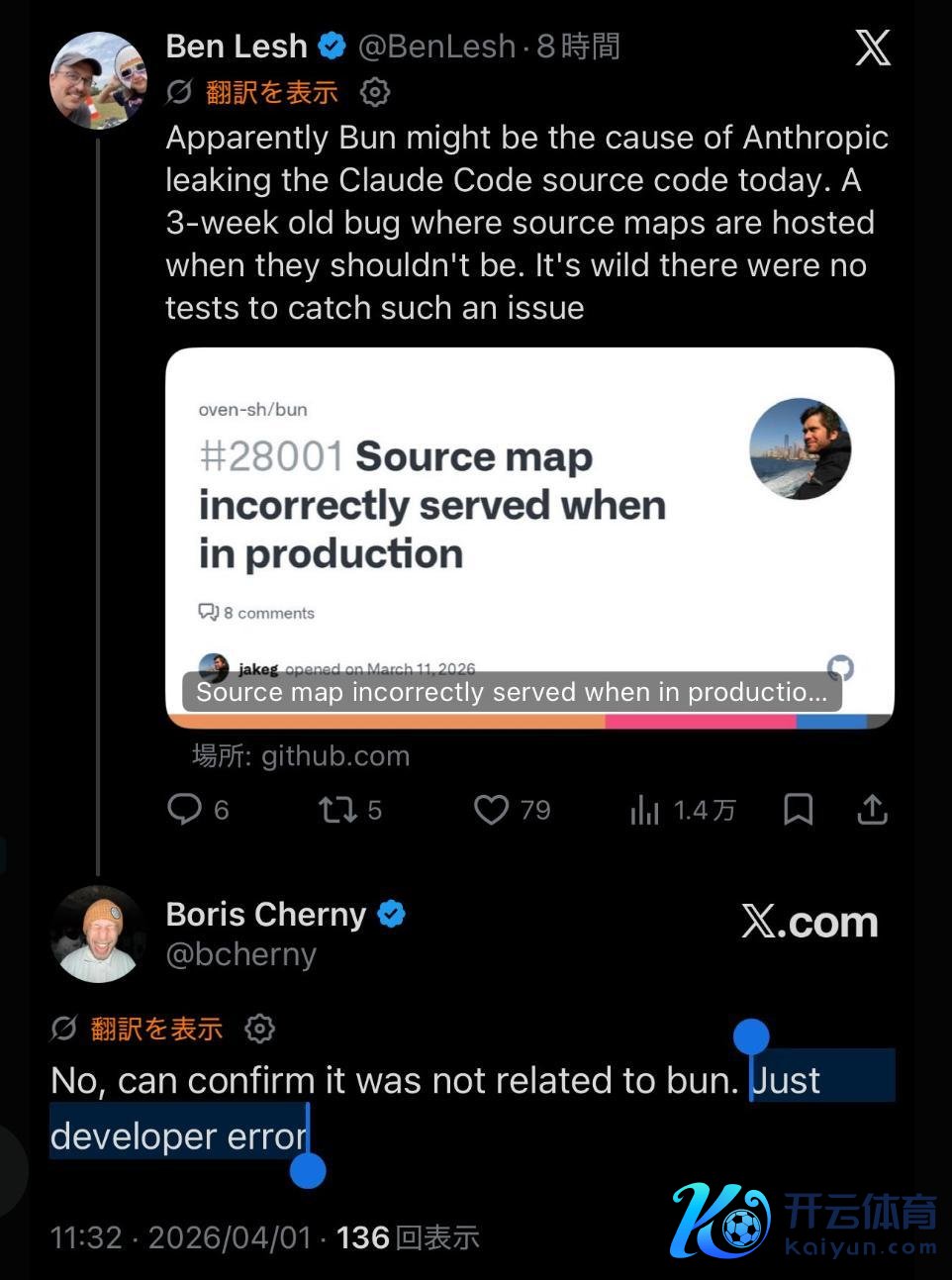
Task: Click the 136 views count
Action: point(362,1237)
